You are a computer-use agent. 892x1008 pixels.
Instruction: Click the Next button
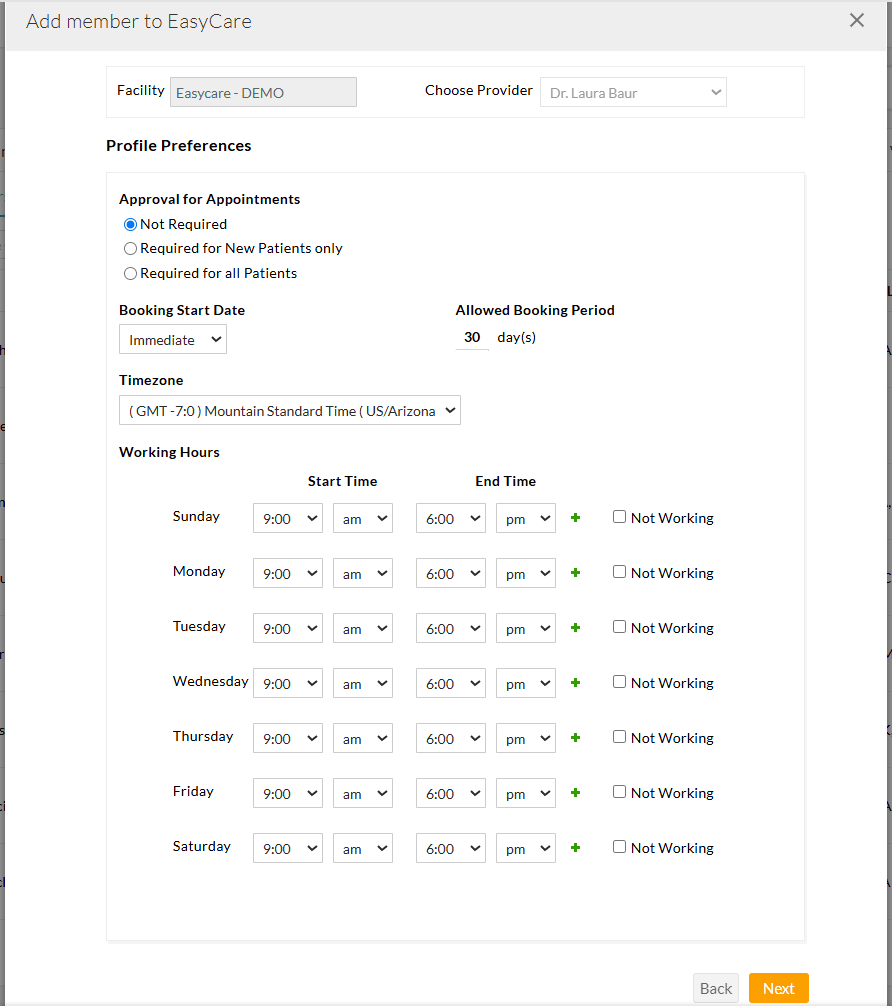pos(778,988)
